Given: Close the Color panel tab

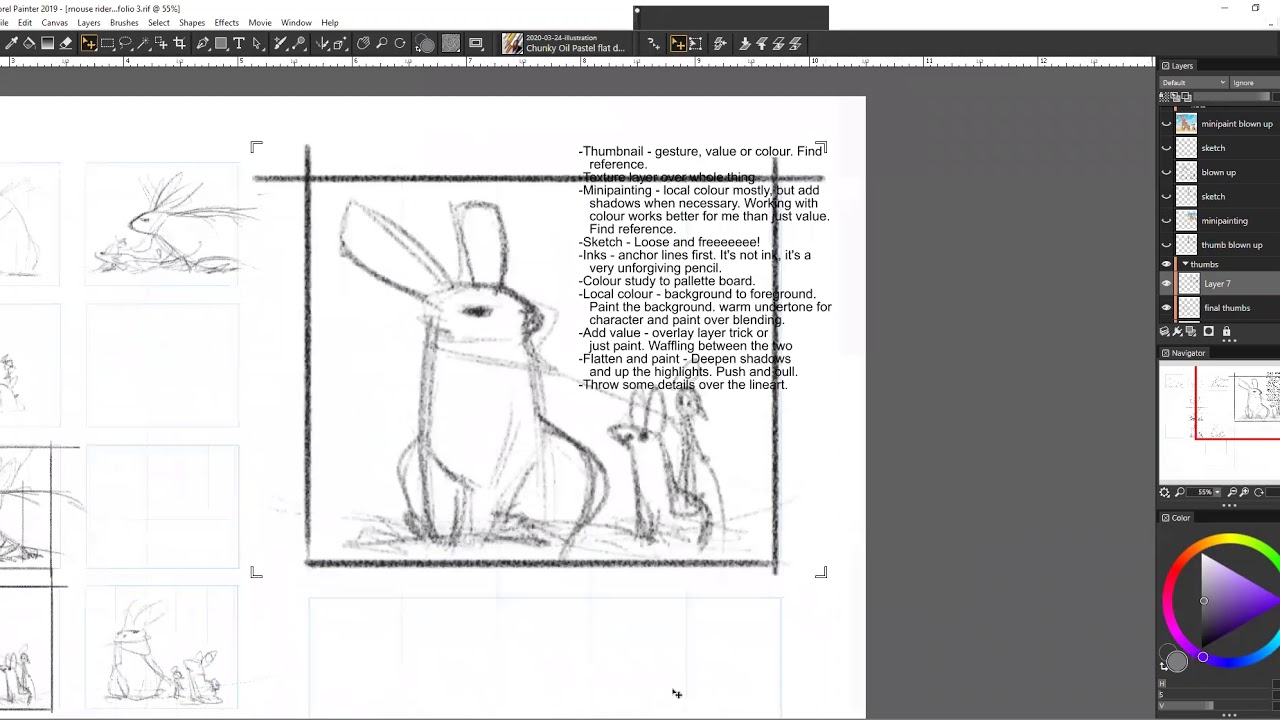Looking at the screenshot, I should [x=1165, y=518].
